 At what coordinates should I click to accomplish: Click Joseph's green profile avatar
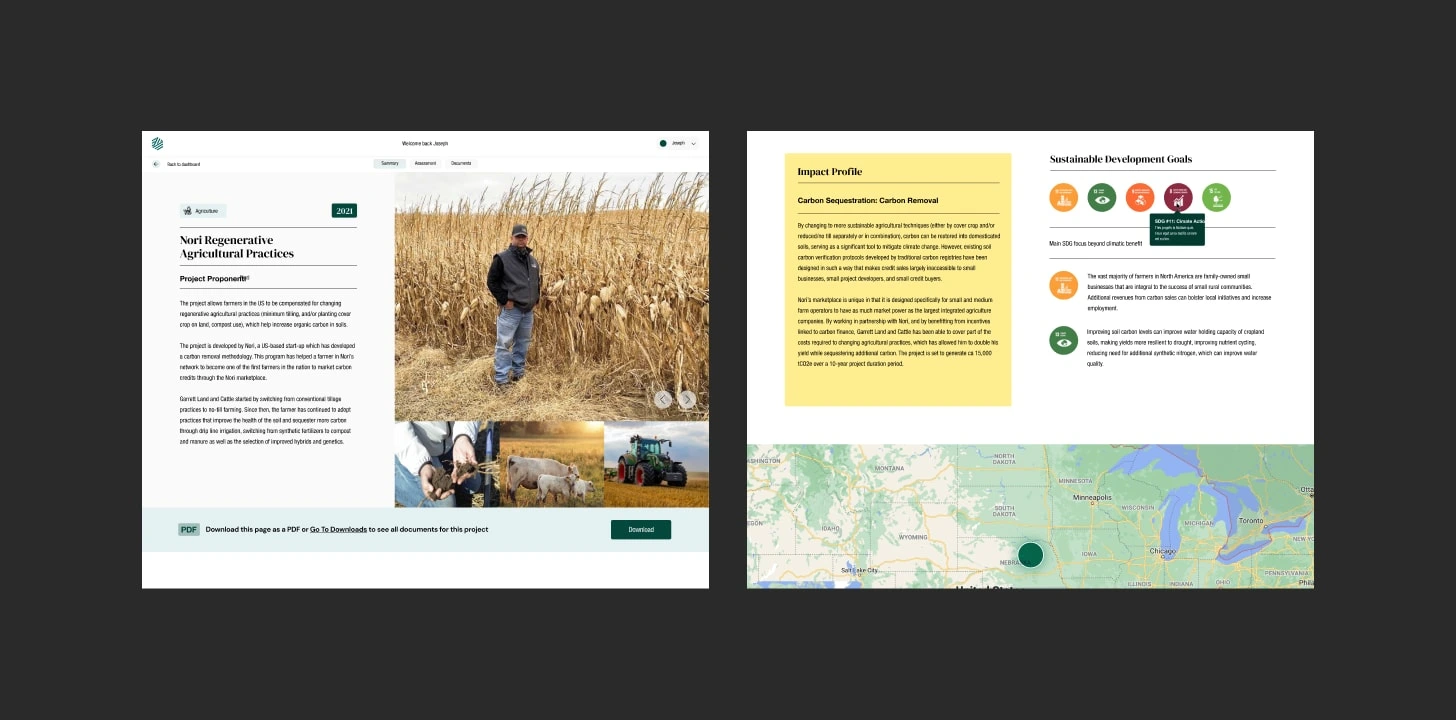[663, 143]
